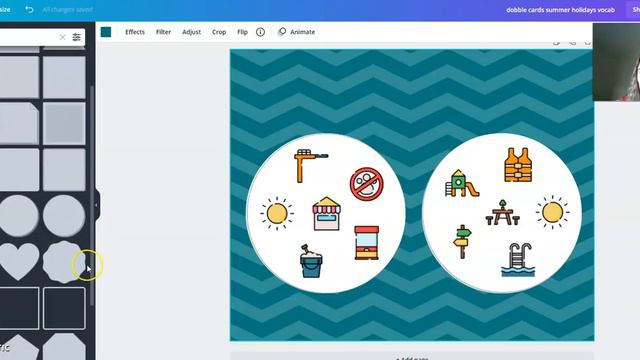Open the Filter option

pyautogui.click(x=163, y=32)
